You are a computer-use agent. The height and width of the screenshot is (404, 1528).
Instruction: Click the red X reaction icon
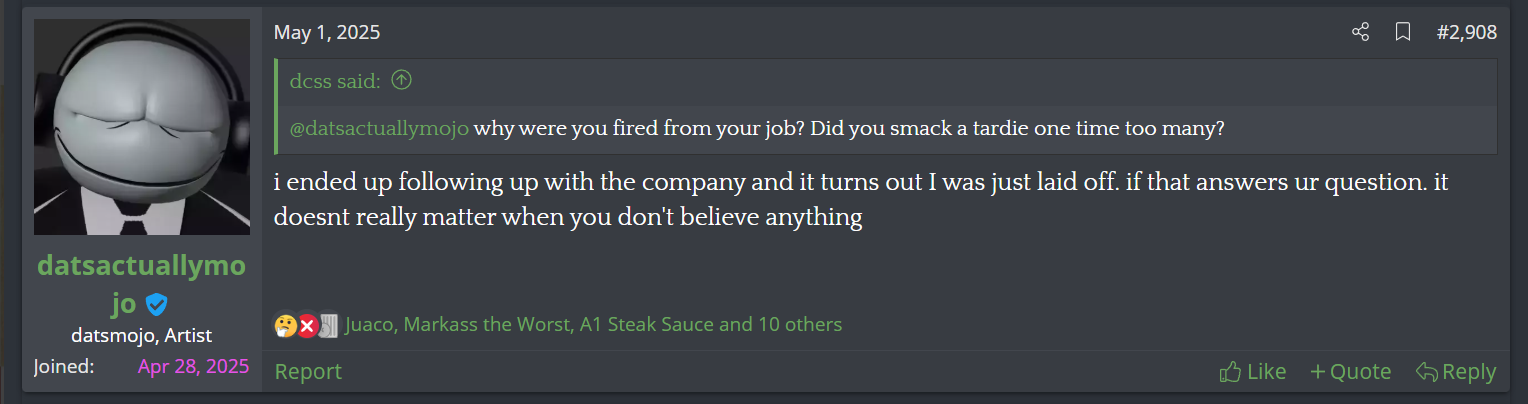click(307, 325)
